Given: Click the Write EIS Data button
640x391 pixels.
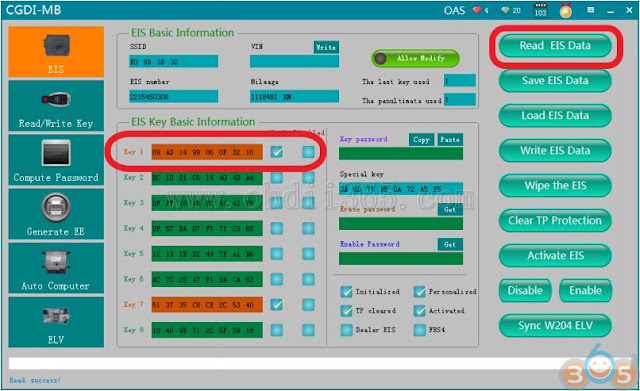Looking at the screenshot, I should tap(555, 151).
